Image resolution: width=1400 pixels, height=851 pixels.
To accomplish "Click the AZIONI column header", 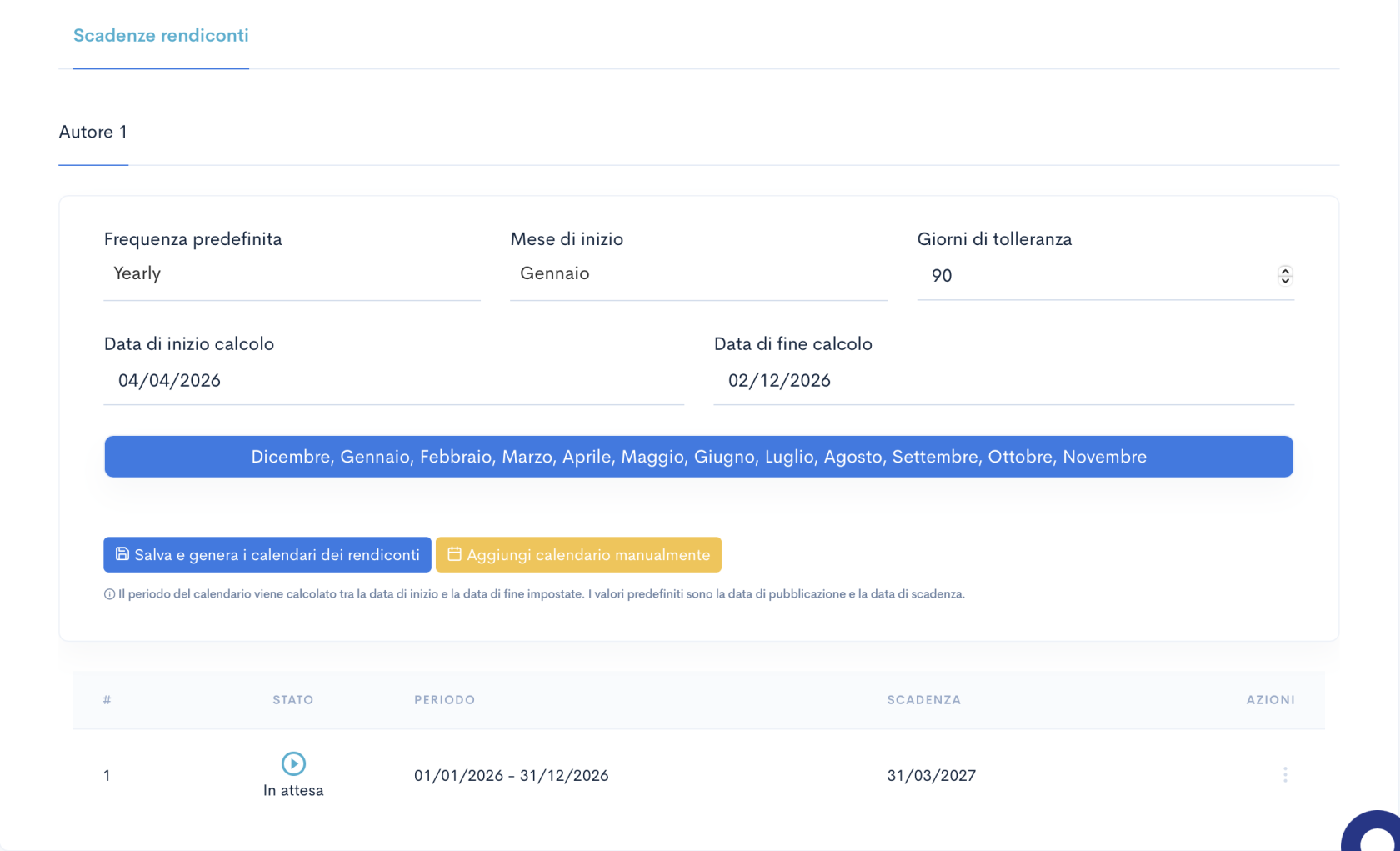I will (1271, 700).
